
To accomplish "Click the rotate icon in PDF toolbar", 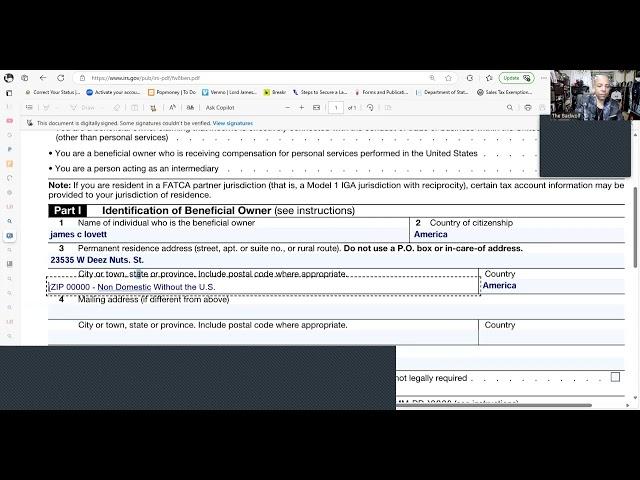I will 370,107.
